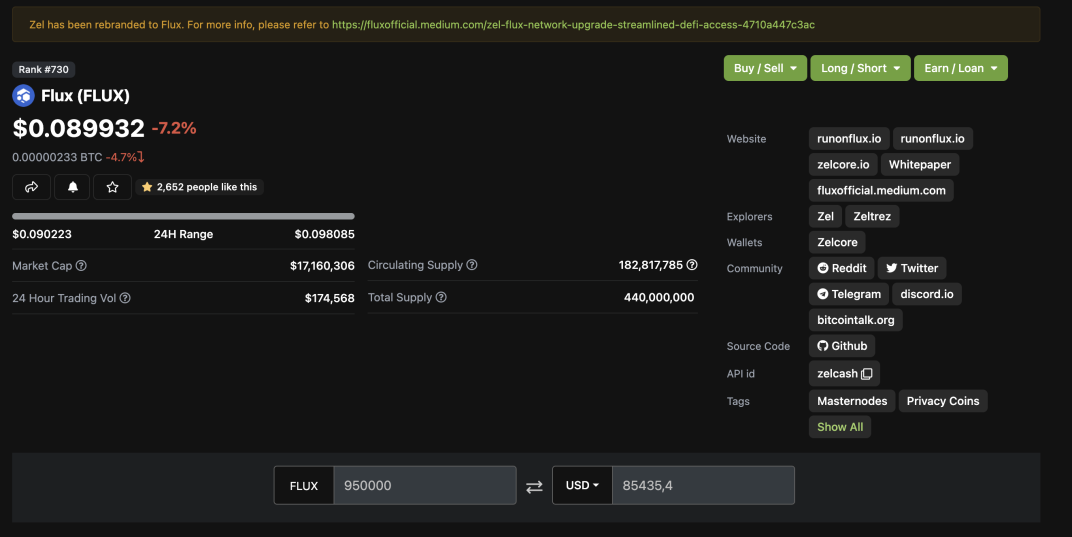Open the bitcointalk.org link
Screen dimensions: 1072x537
click(x=855, y=320)
